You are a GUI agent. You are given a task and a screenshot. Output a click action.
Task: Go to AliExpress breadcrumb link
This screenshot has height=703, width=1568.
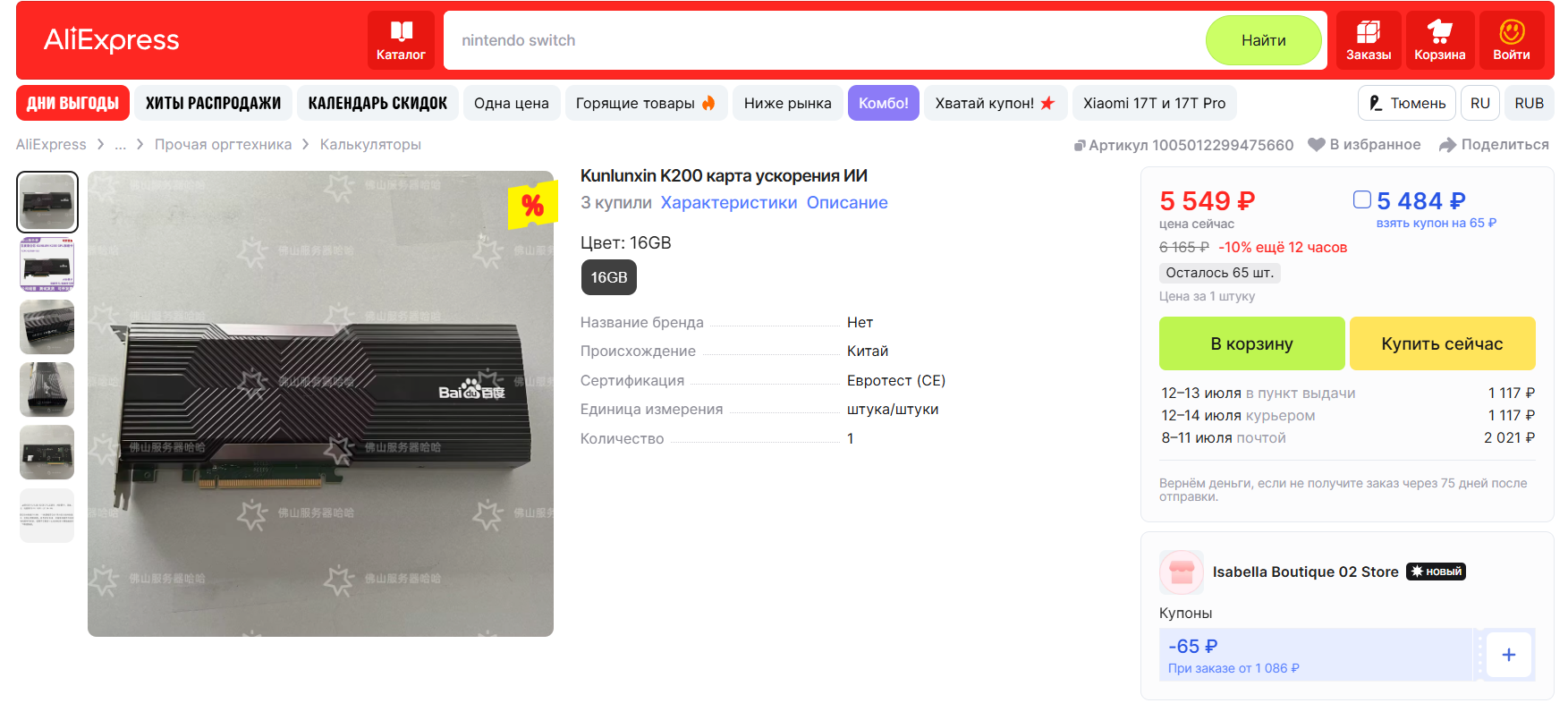51,145
